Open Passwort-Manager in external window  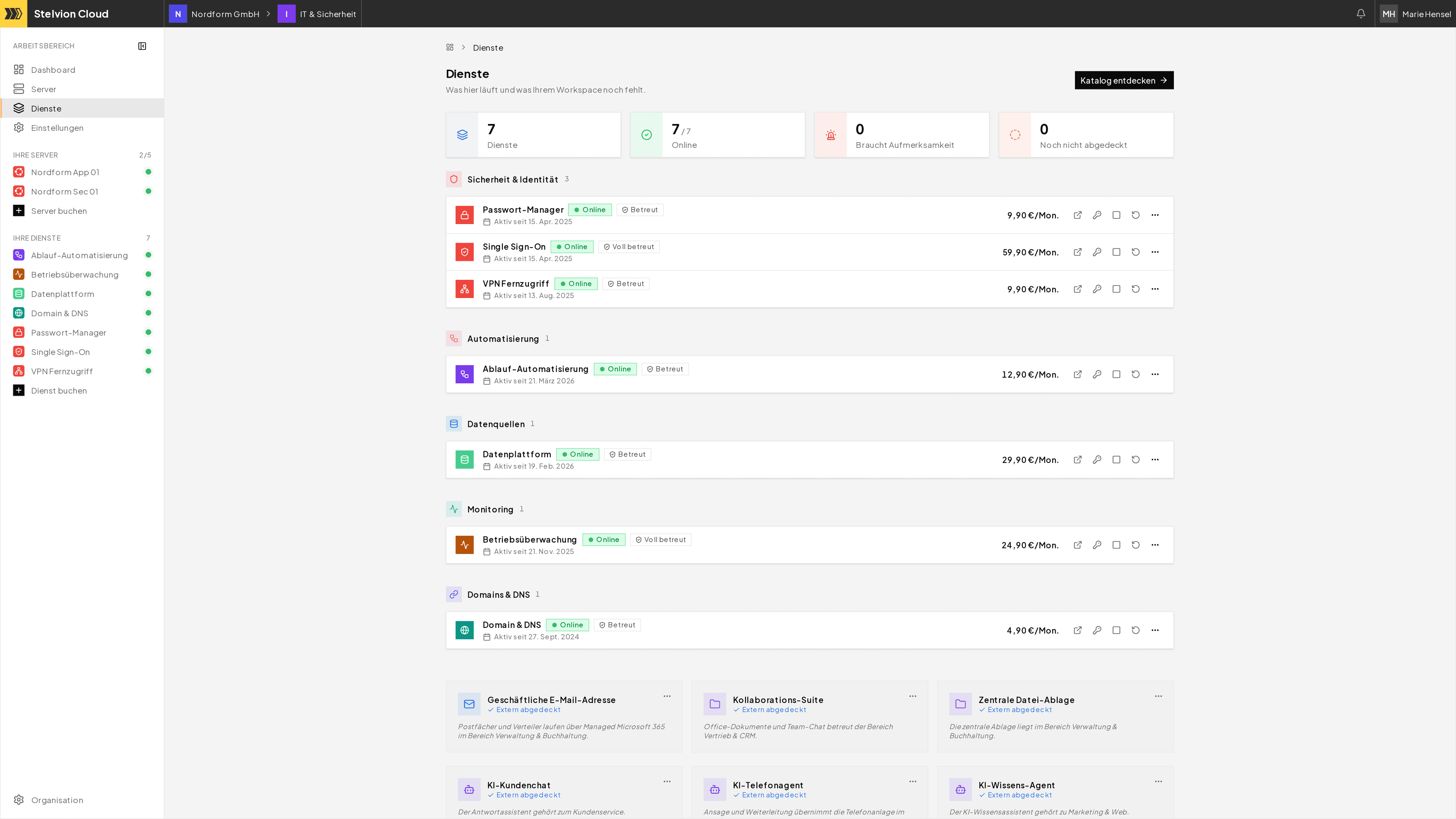pyautogui.click(x=1077, y=215)
